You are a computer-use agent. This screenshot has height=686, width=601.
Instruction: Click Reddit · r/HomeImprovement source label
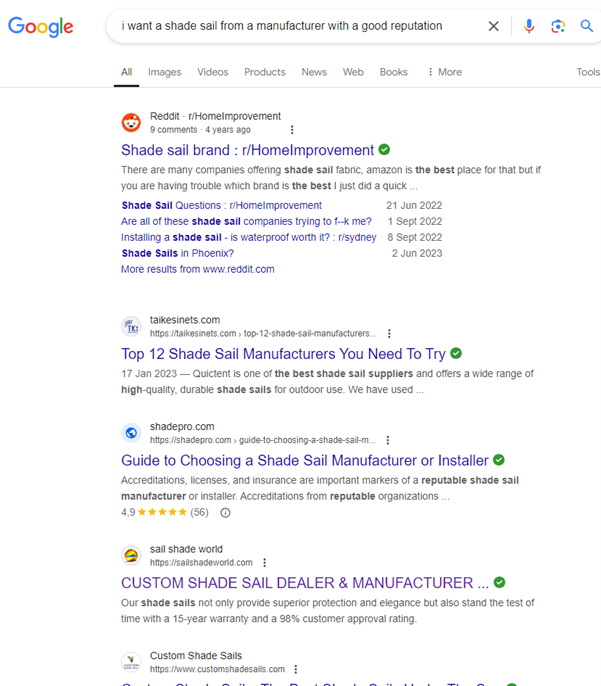click(x=215, y=116)
